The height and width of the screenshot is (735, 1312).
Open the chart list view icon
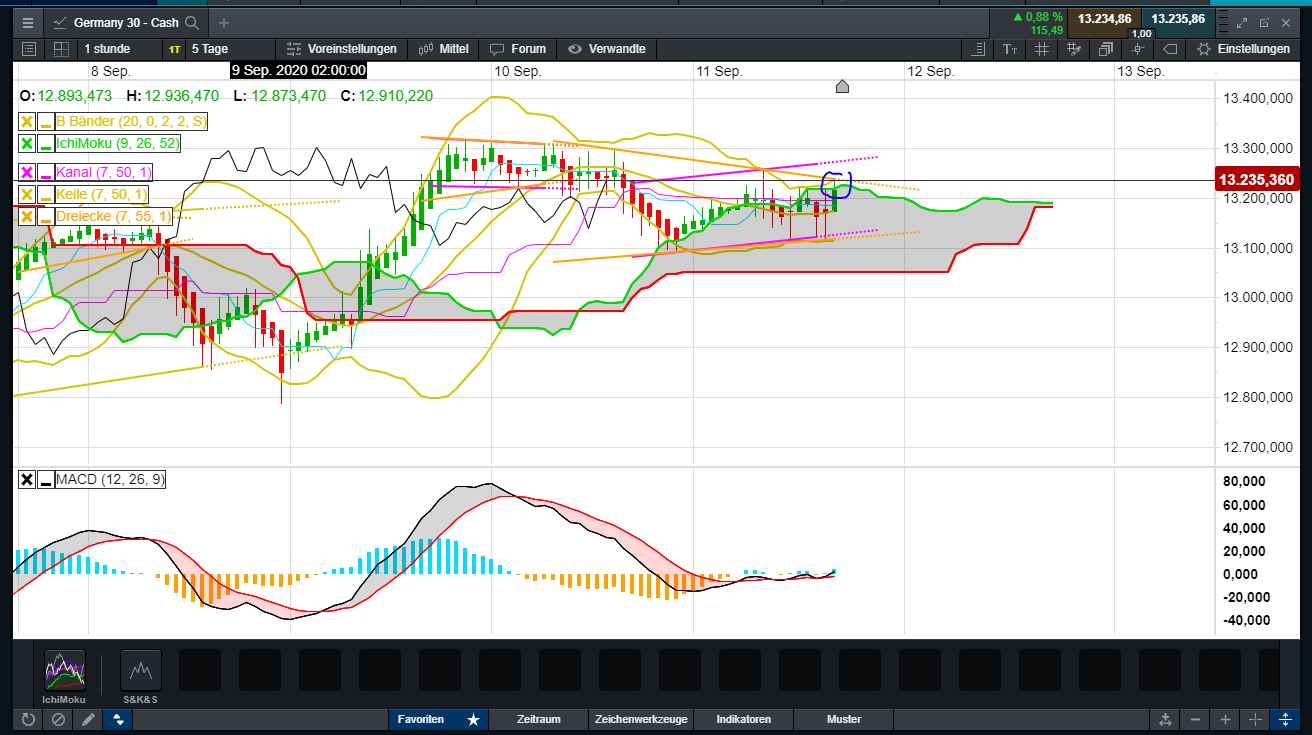pyautogui.click(x=29, y=49)
